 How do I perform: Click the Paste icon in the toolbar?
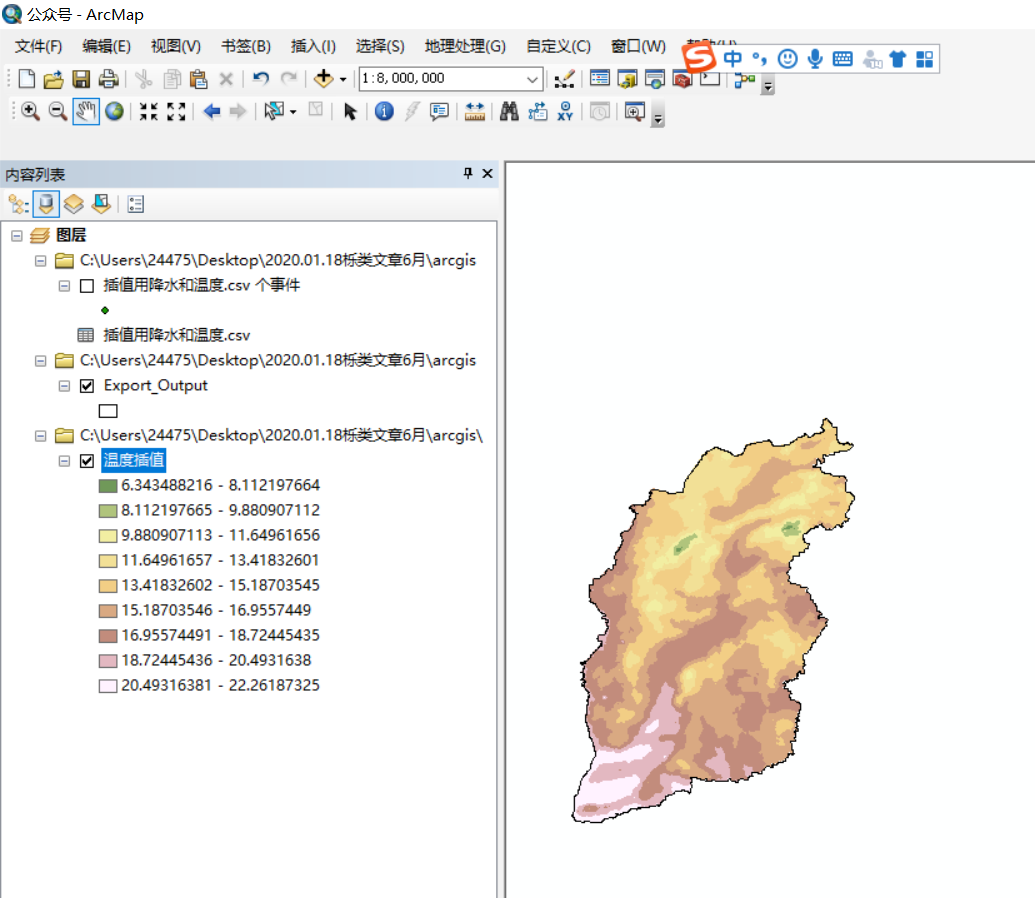(198, 79)
